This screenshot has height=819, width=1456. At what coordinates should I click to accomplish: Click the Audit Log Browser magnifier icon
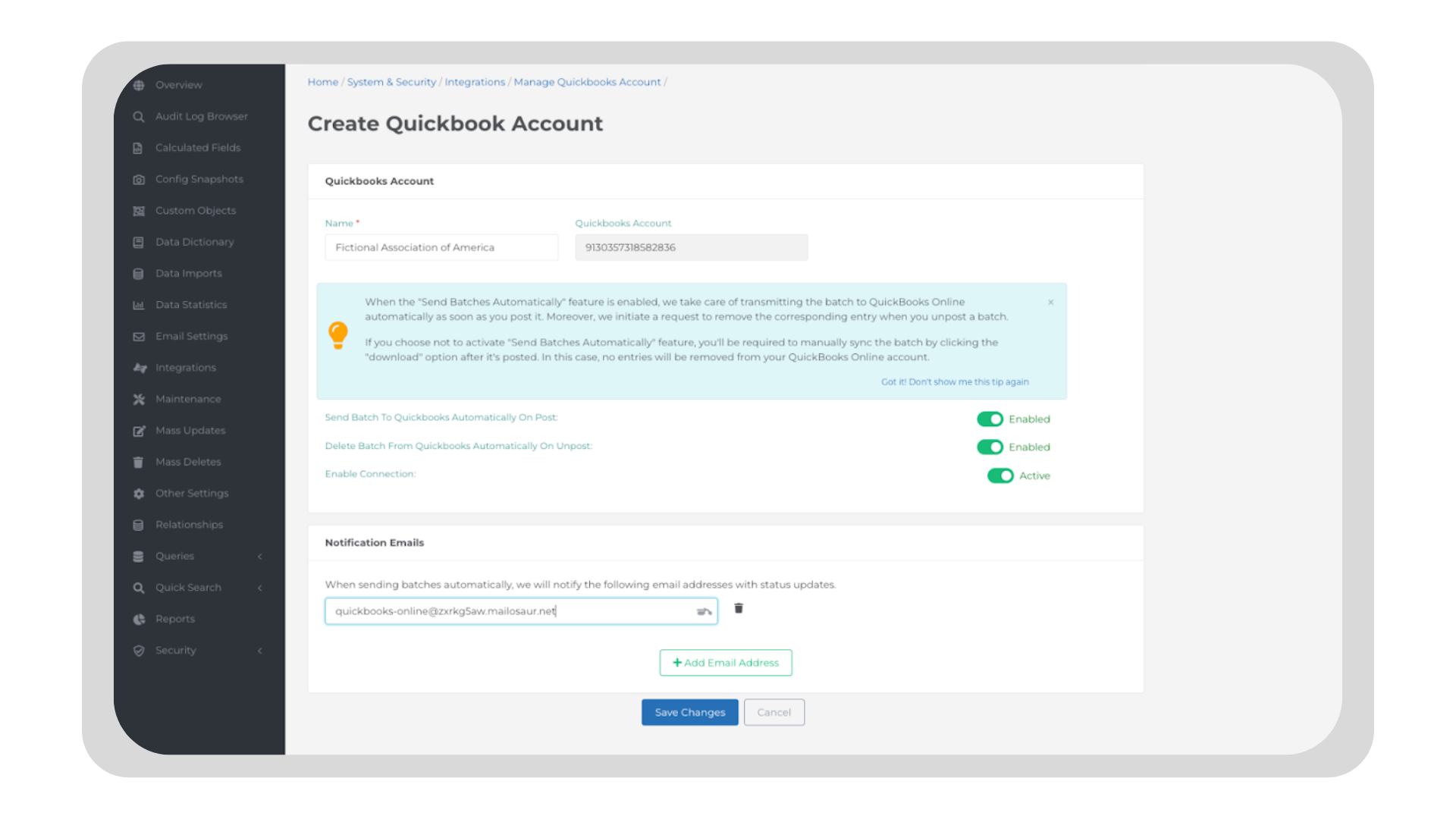point(139,117)
